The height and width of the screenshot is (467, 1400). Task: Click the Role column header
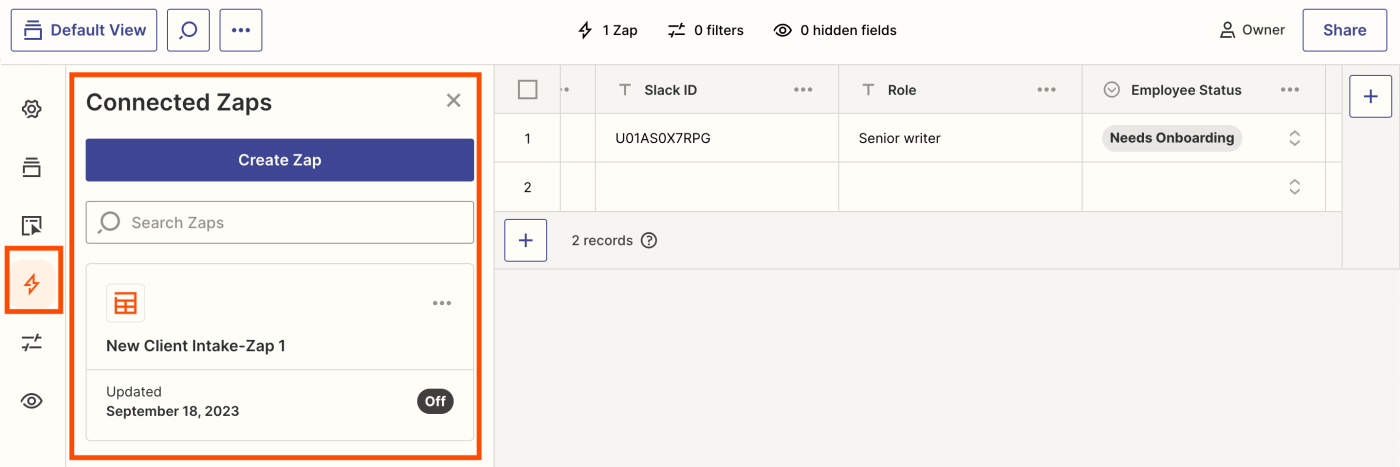click(960, 90)
